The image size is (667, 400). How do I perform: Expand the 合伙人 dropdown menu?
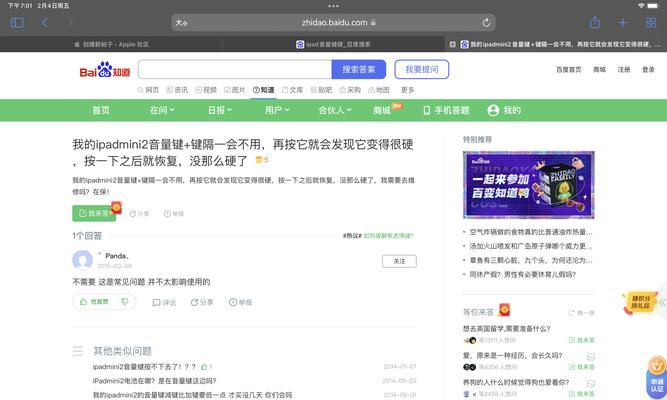[335, 111]
